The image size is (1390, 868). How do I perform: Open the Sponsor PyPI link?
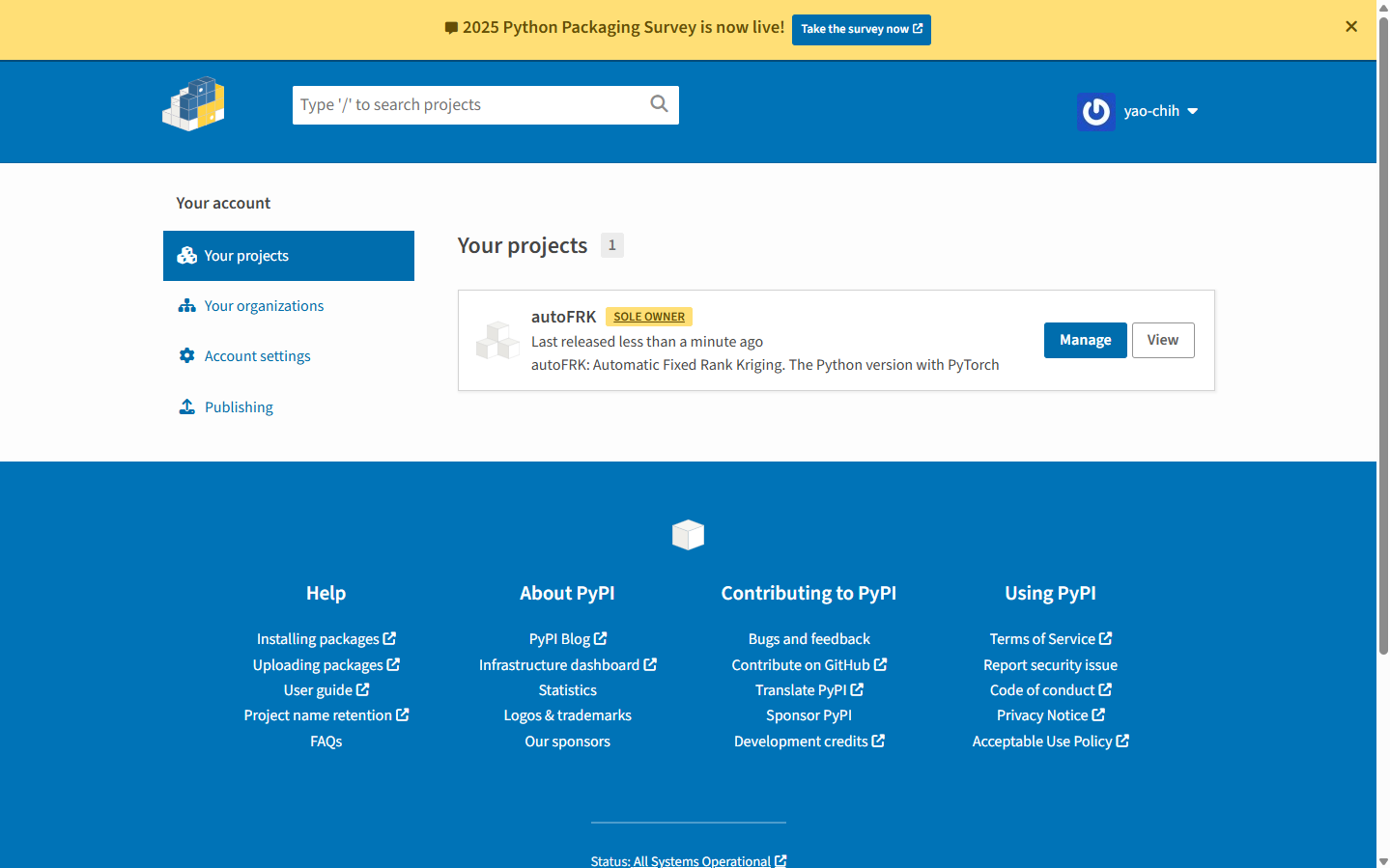(809, 715)
